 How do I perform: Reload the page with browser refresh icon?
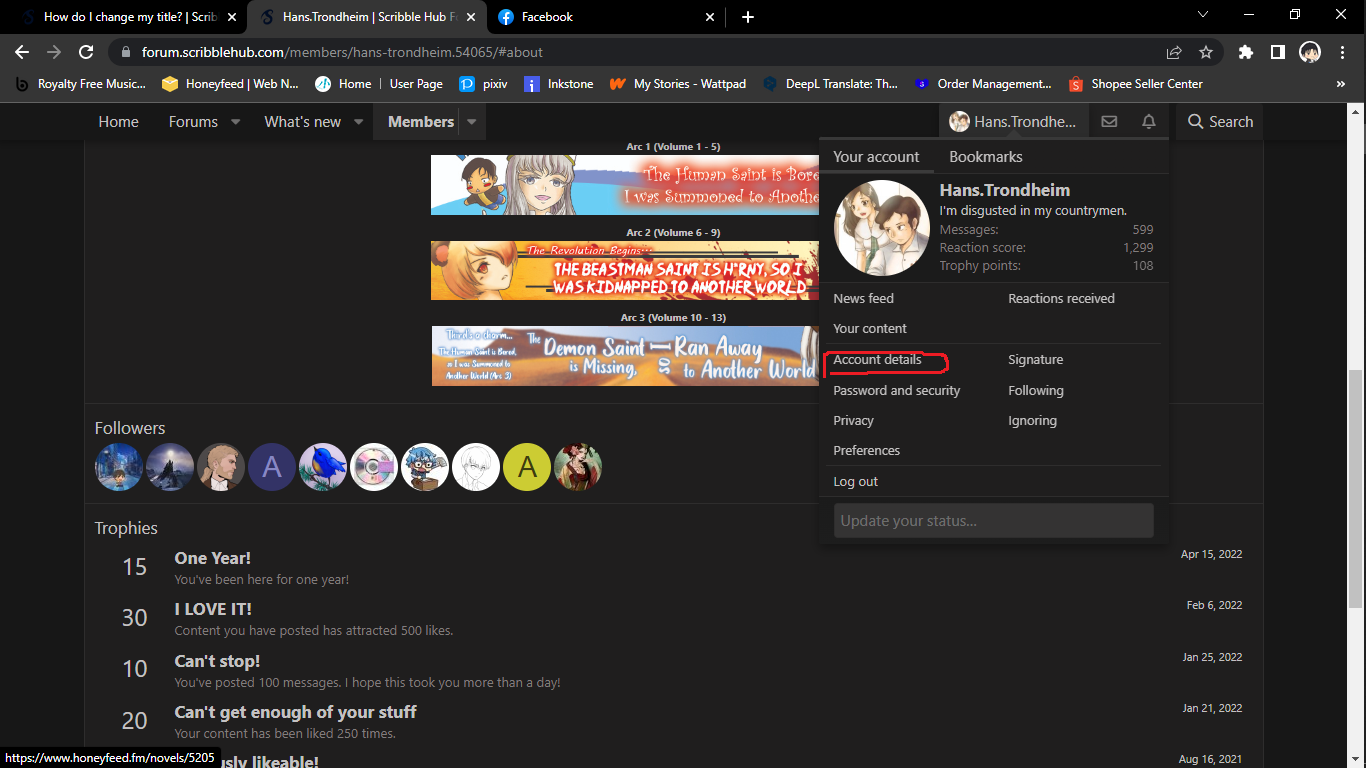86,52
